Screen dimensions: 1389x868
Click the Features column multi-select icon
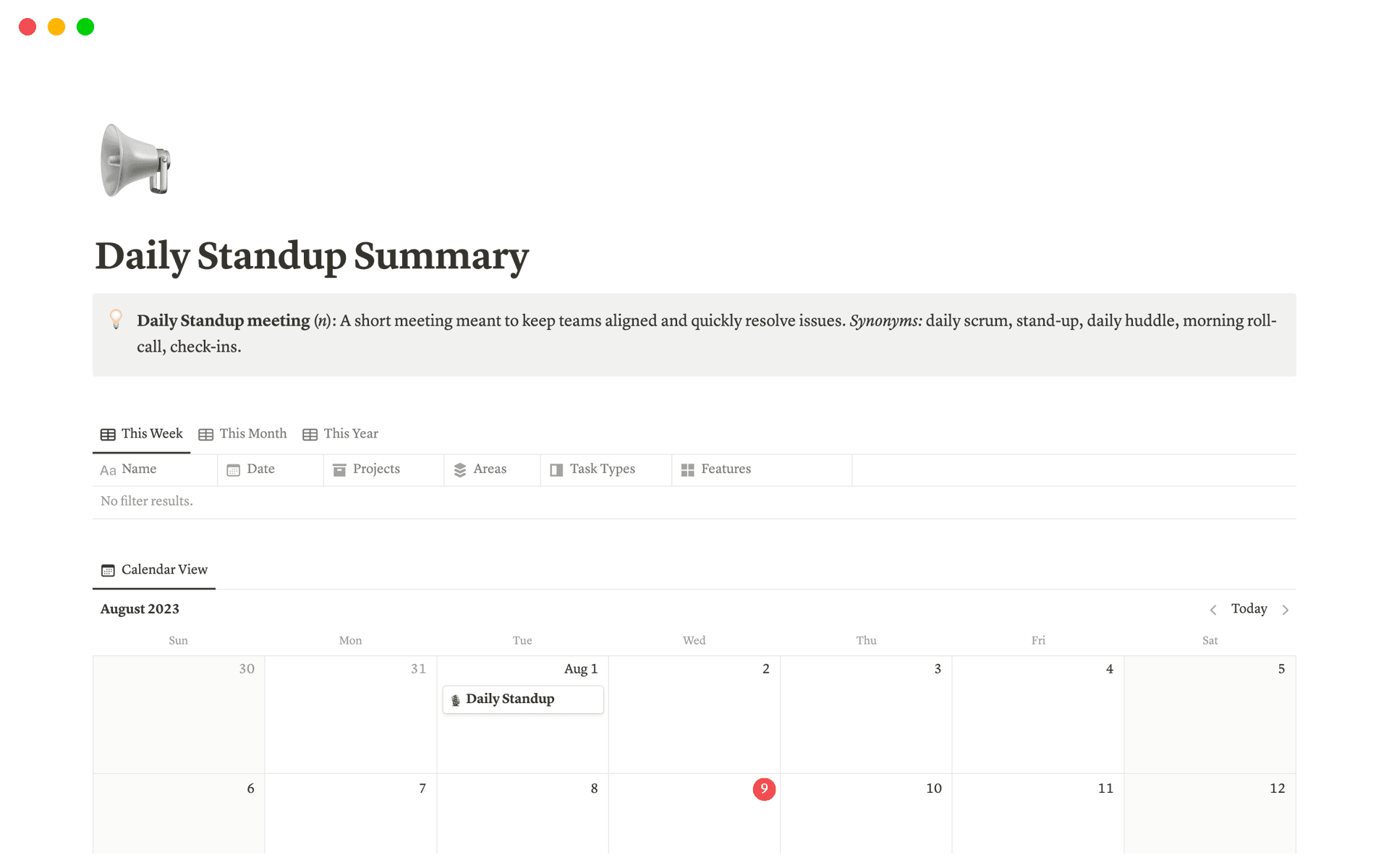coord(687,469)
